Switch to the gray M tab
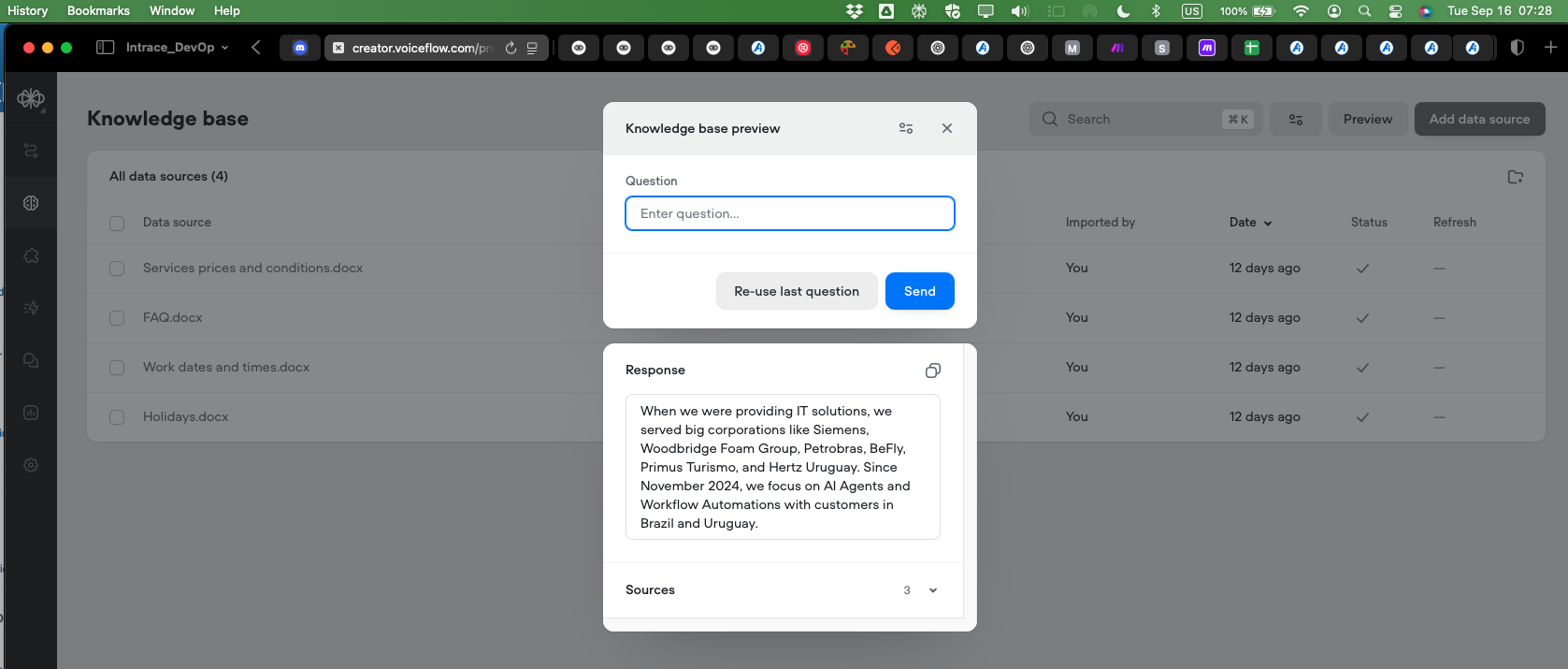Image resolution: width=1568 pixels, height=669 pixels. pos(1072,48)
